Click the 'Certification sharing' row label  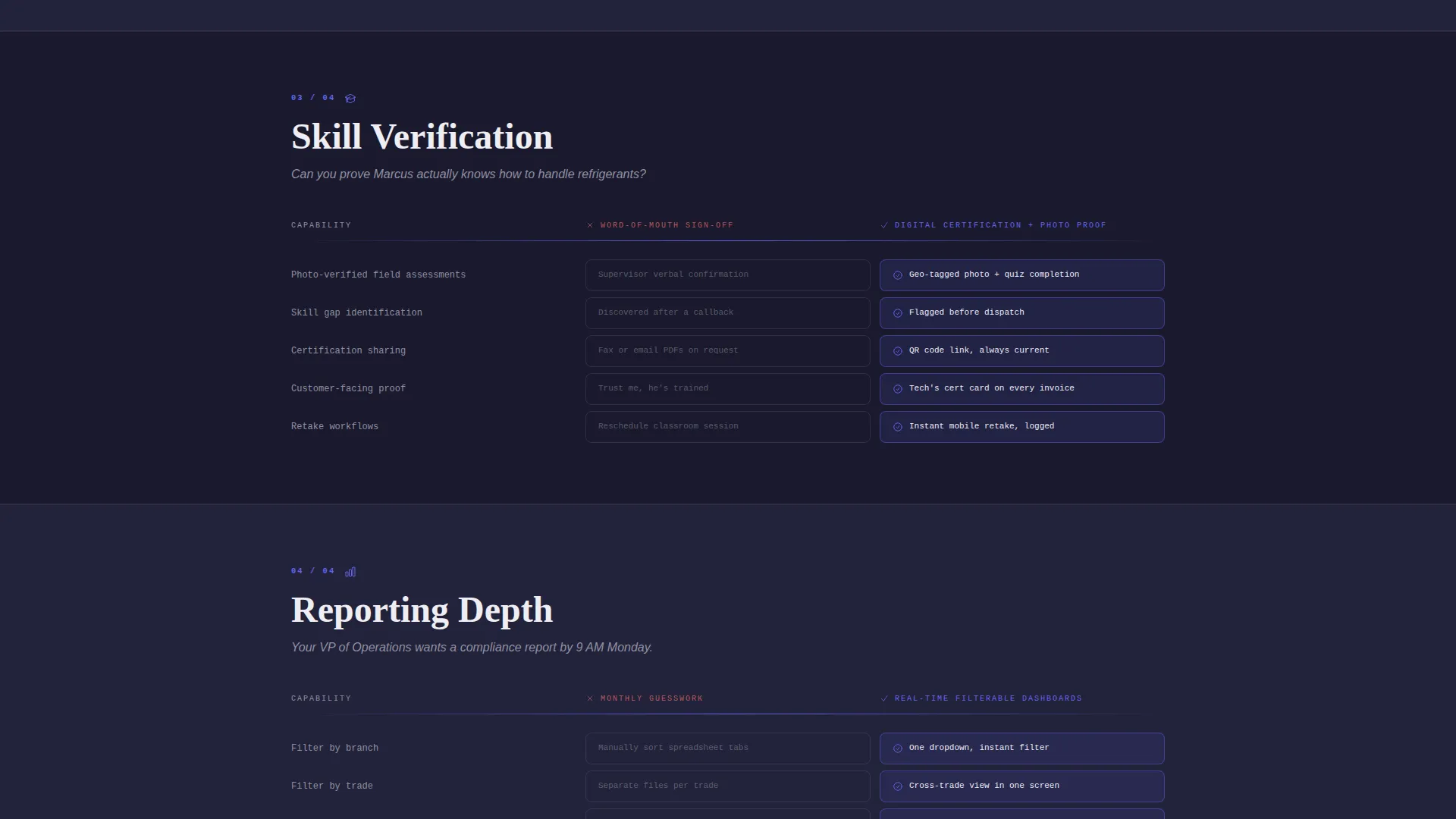point(348,351)
